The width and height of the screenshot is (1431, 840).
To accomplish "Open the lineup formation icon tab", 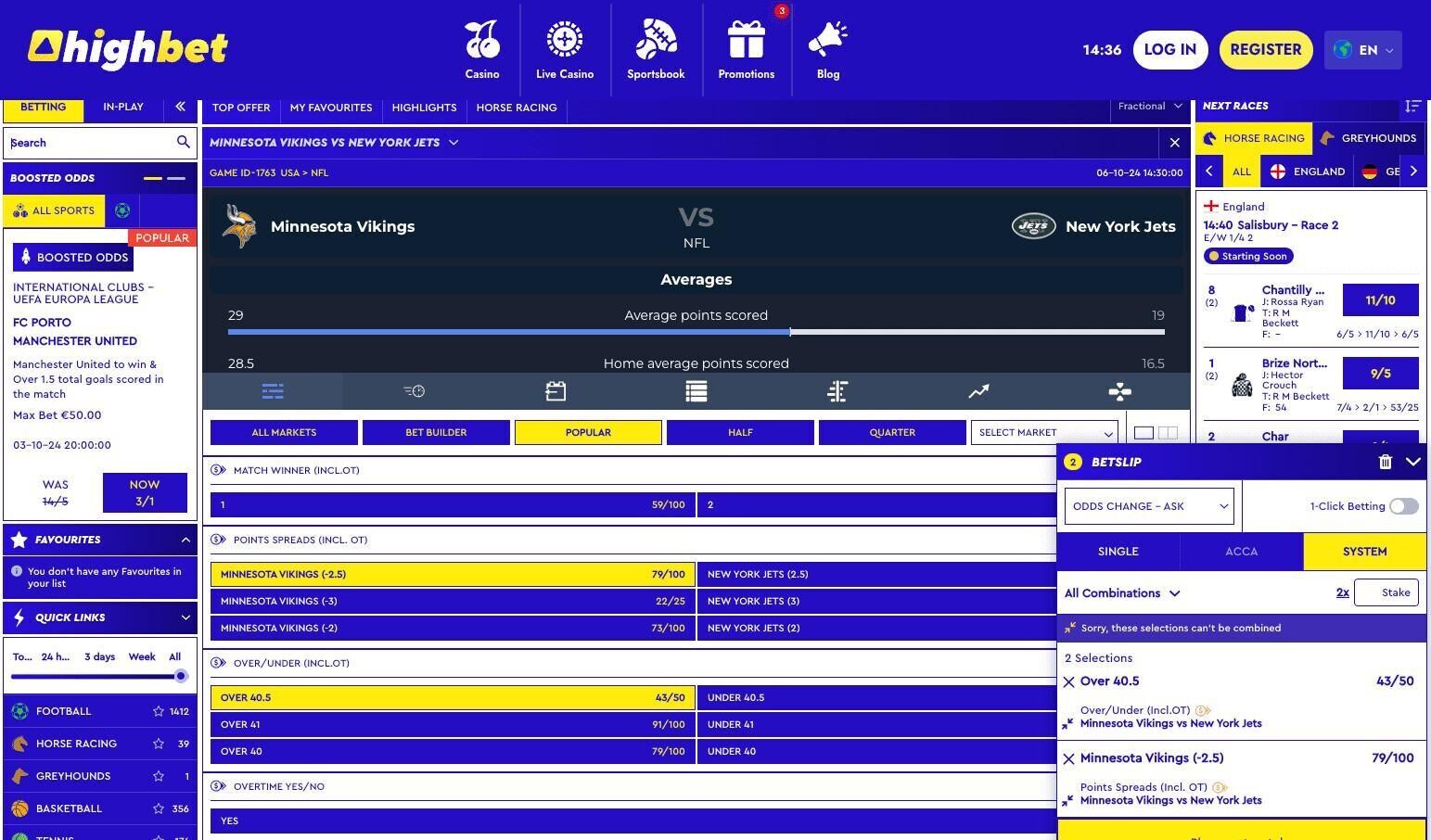I will (x=1119, y=391).
